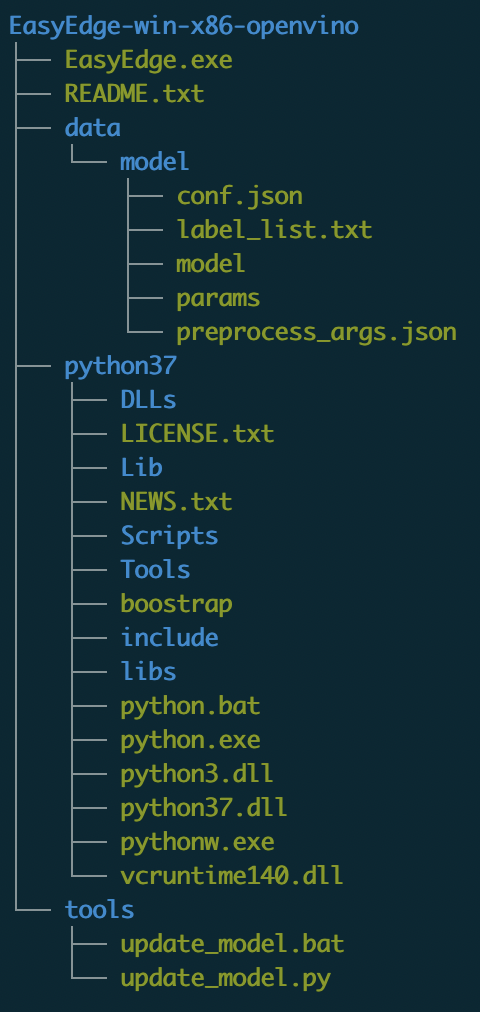
Task: Open the conf.json file
Action: pos(240,196)
